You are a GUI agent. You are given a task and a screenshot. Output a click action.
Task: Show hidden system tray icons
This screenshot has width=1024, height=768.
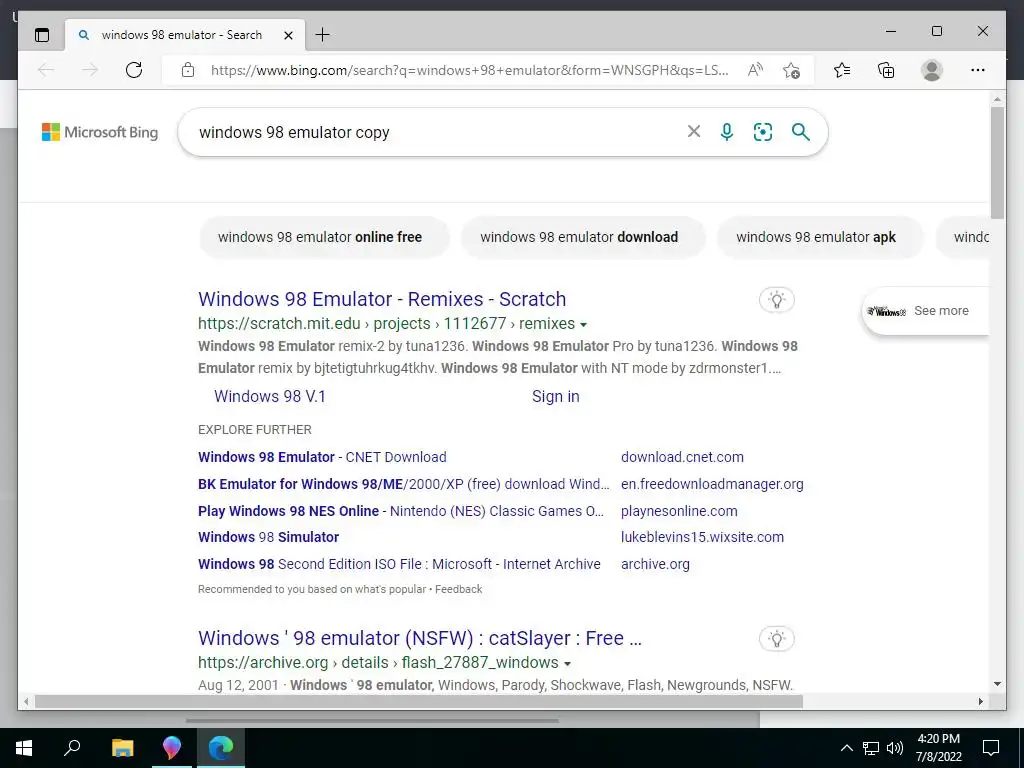tap(846, 748)
